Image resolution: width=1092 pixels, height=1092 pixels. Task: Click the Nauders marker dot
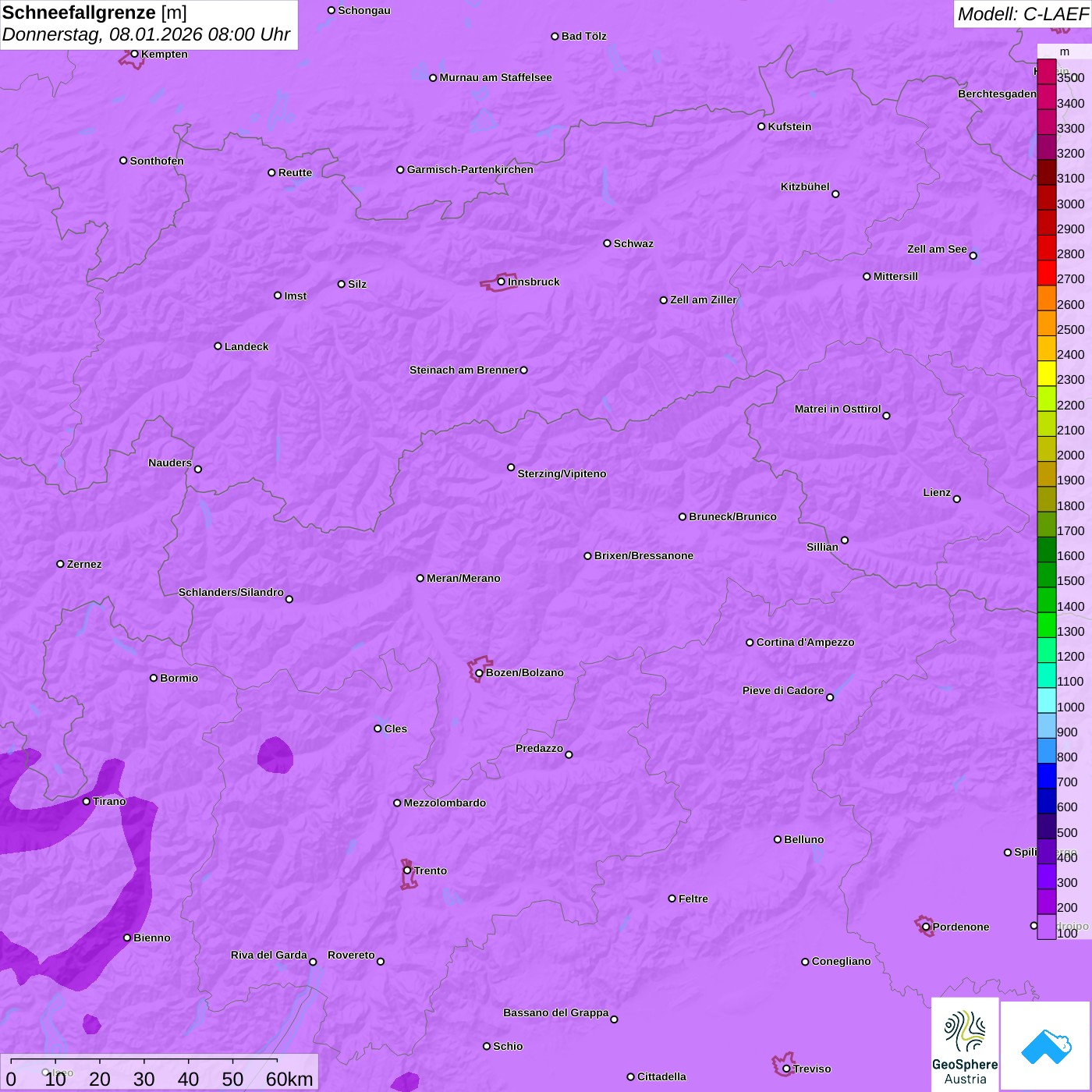coord(198,469)
